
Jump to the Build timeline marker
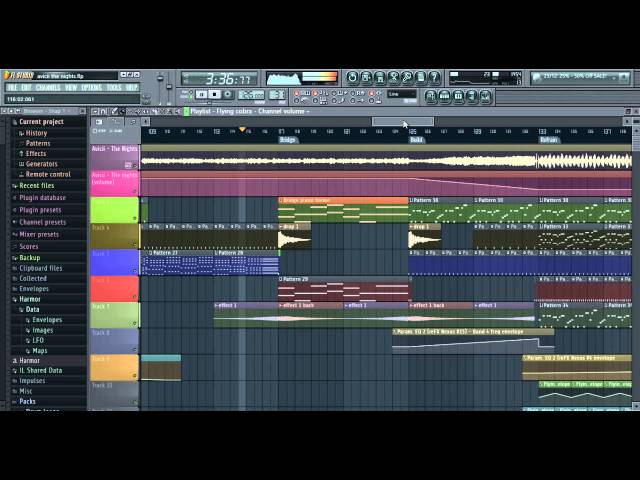coord(416,140)
